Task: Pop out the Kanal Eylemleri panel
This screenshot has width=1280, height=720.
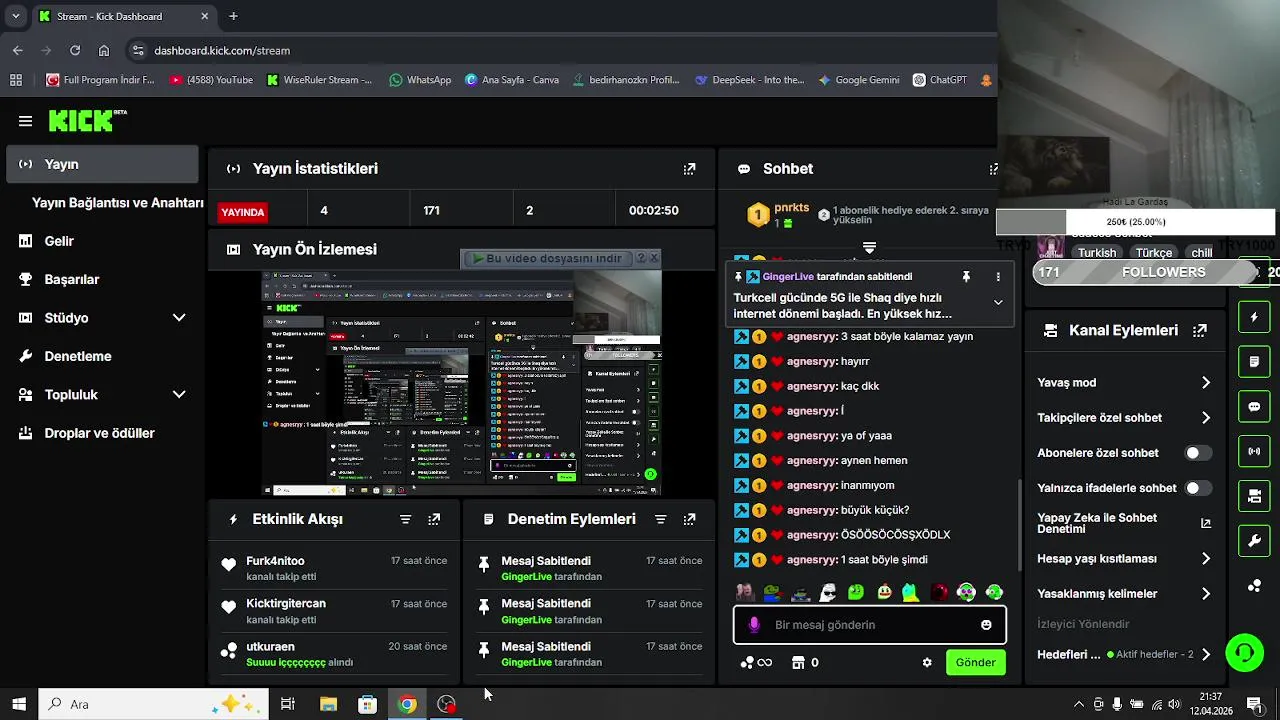Action: click(x=1200, y=330)
